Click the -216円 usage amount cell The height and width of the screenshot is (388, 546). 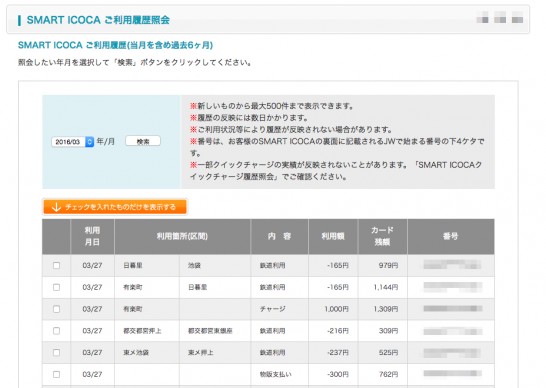[333, 331]
